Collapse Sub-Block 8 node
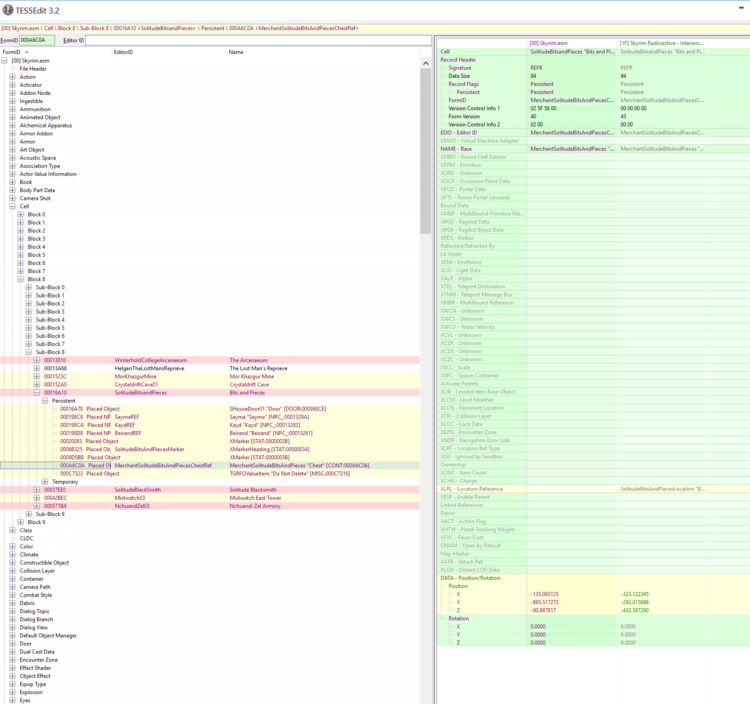The image size is (750, 704). pyautogui.click(x=29, y=352)
